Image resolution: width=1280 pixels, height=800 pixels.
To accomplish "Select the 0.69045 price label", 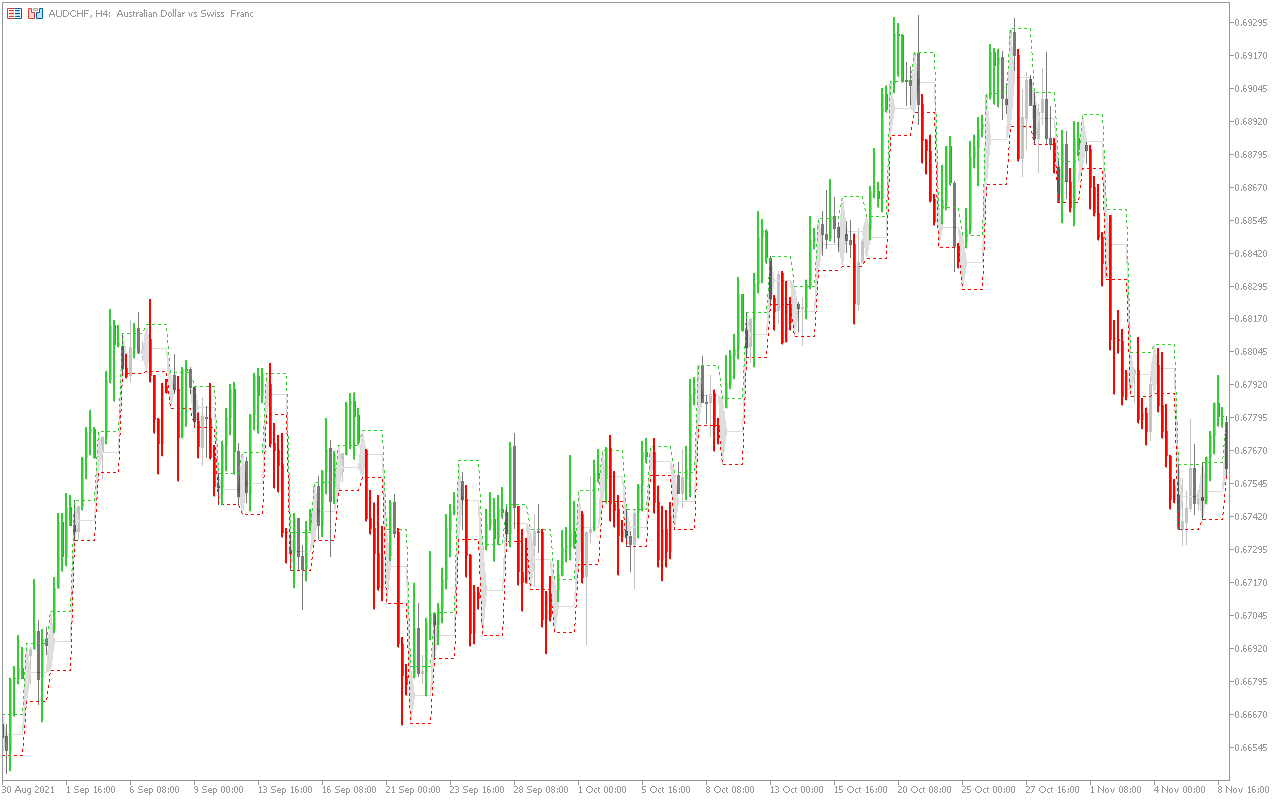I will point(1253,88).
